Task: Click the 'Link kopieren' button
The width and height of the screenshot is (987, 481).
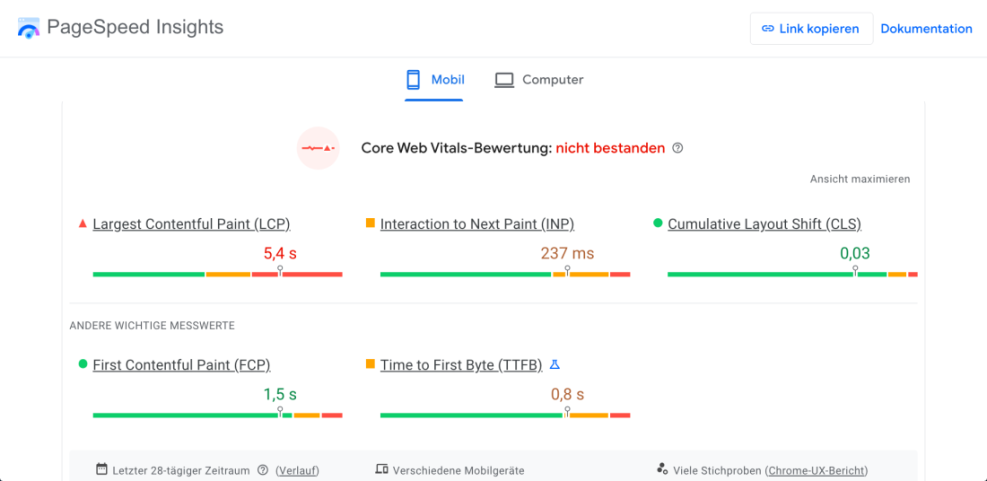Action: pyautogui.click(x=811, y=28)
